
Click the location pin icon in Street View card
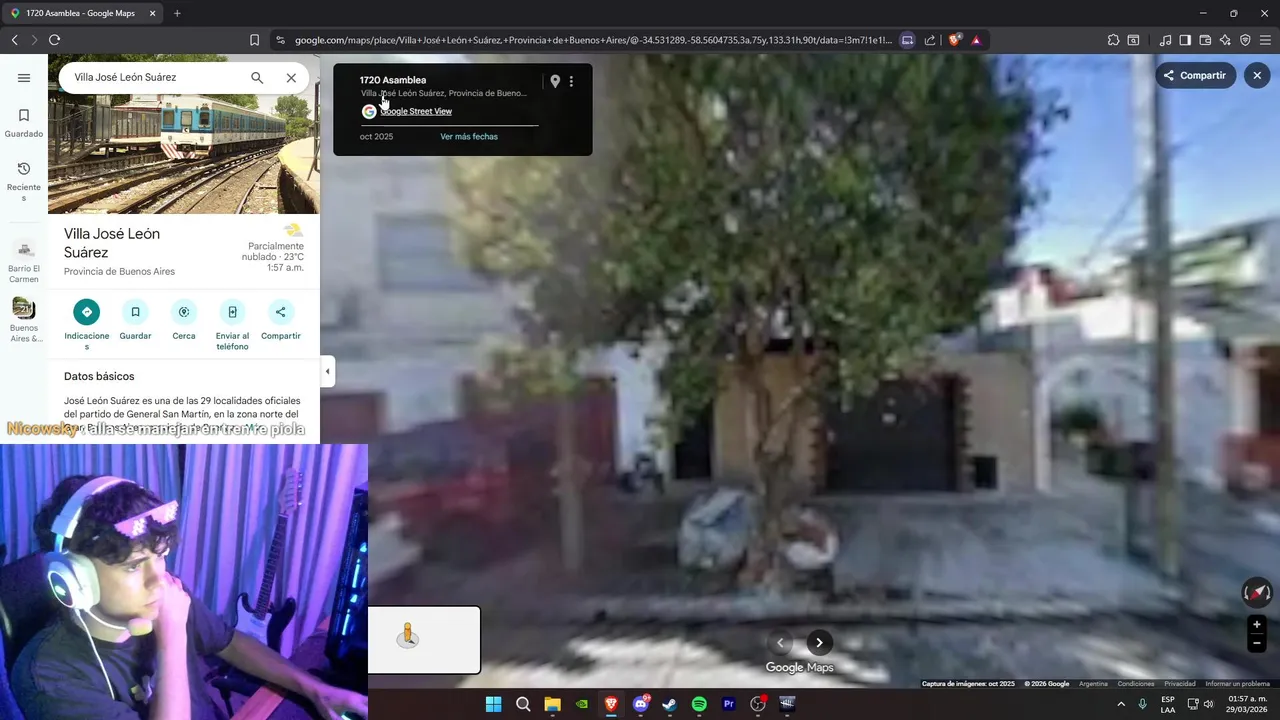555,81
